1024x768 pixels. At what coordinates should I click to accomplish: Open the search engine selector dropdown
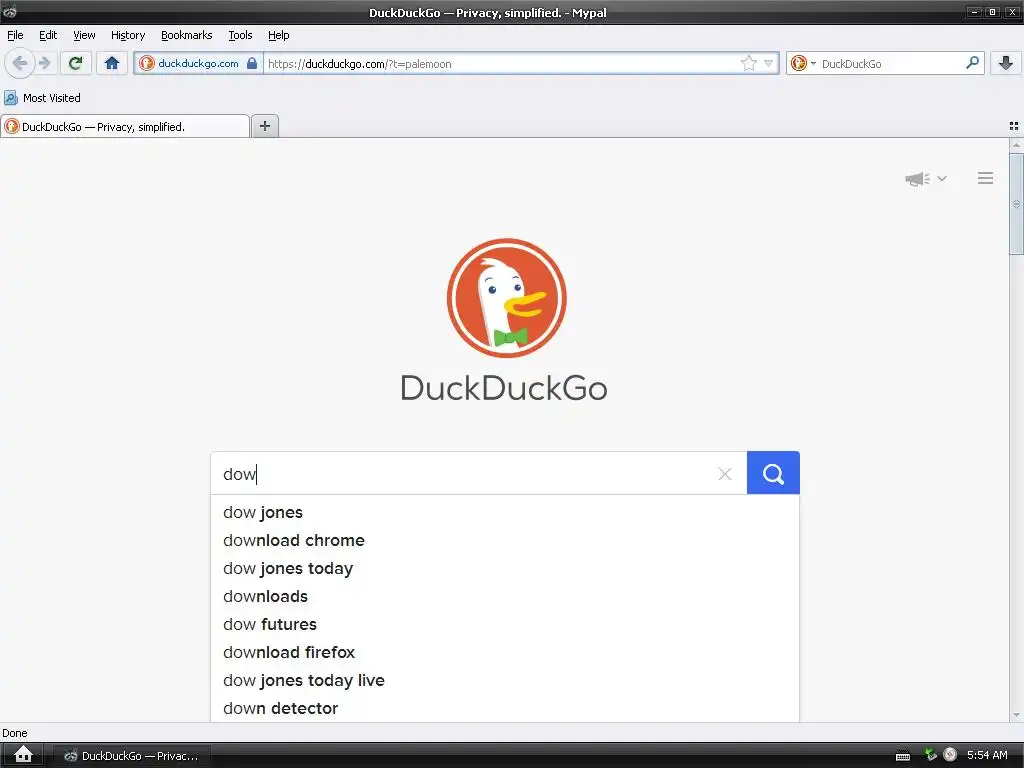tap(803, 63)
